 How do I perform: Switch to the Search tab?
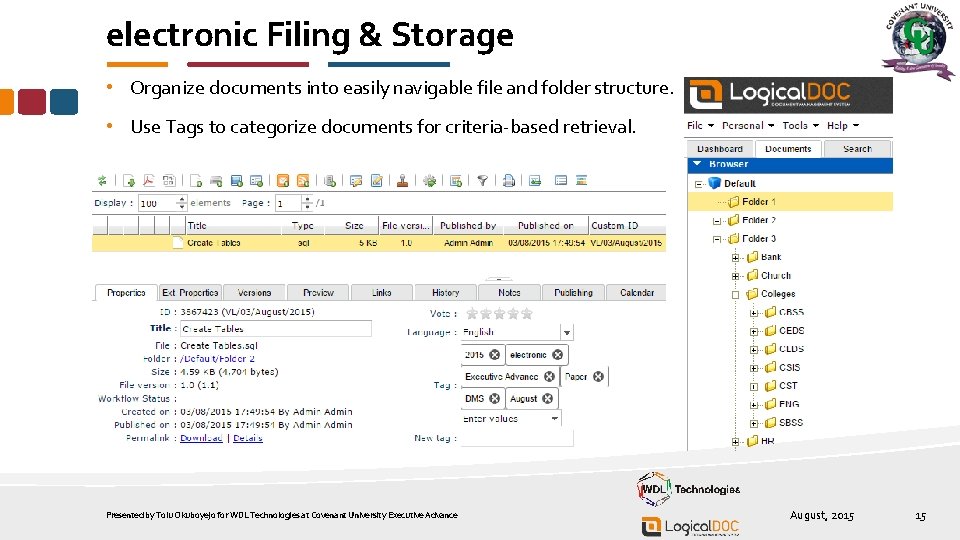(857, 149)
